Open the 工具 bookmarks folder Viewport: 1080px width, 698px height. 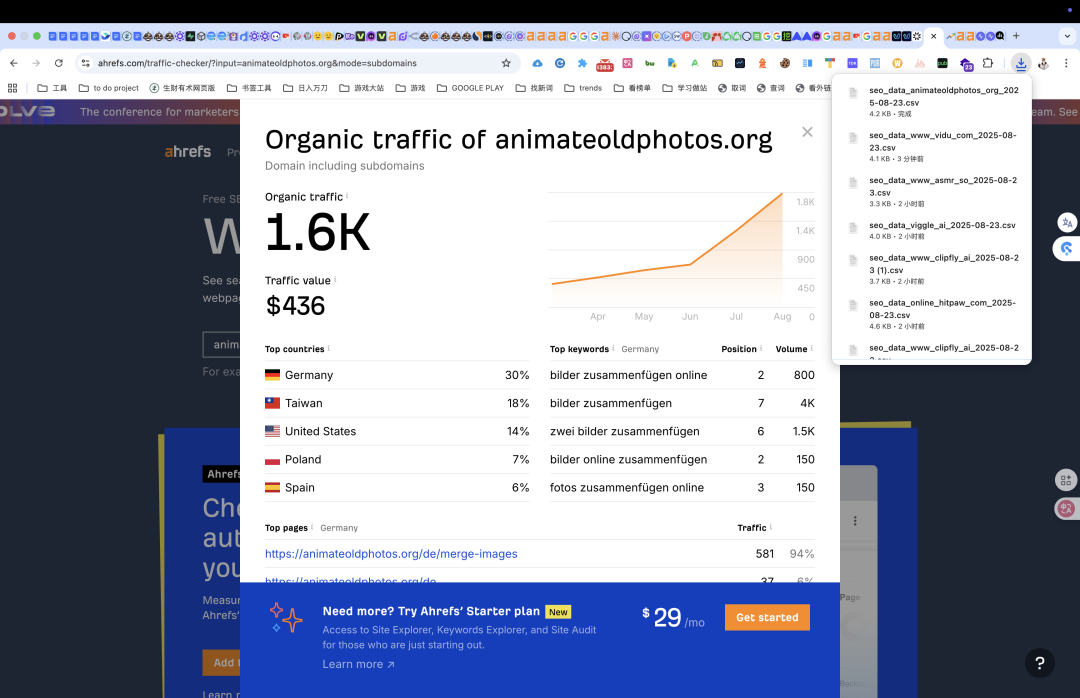[x=52, y=88]
